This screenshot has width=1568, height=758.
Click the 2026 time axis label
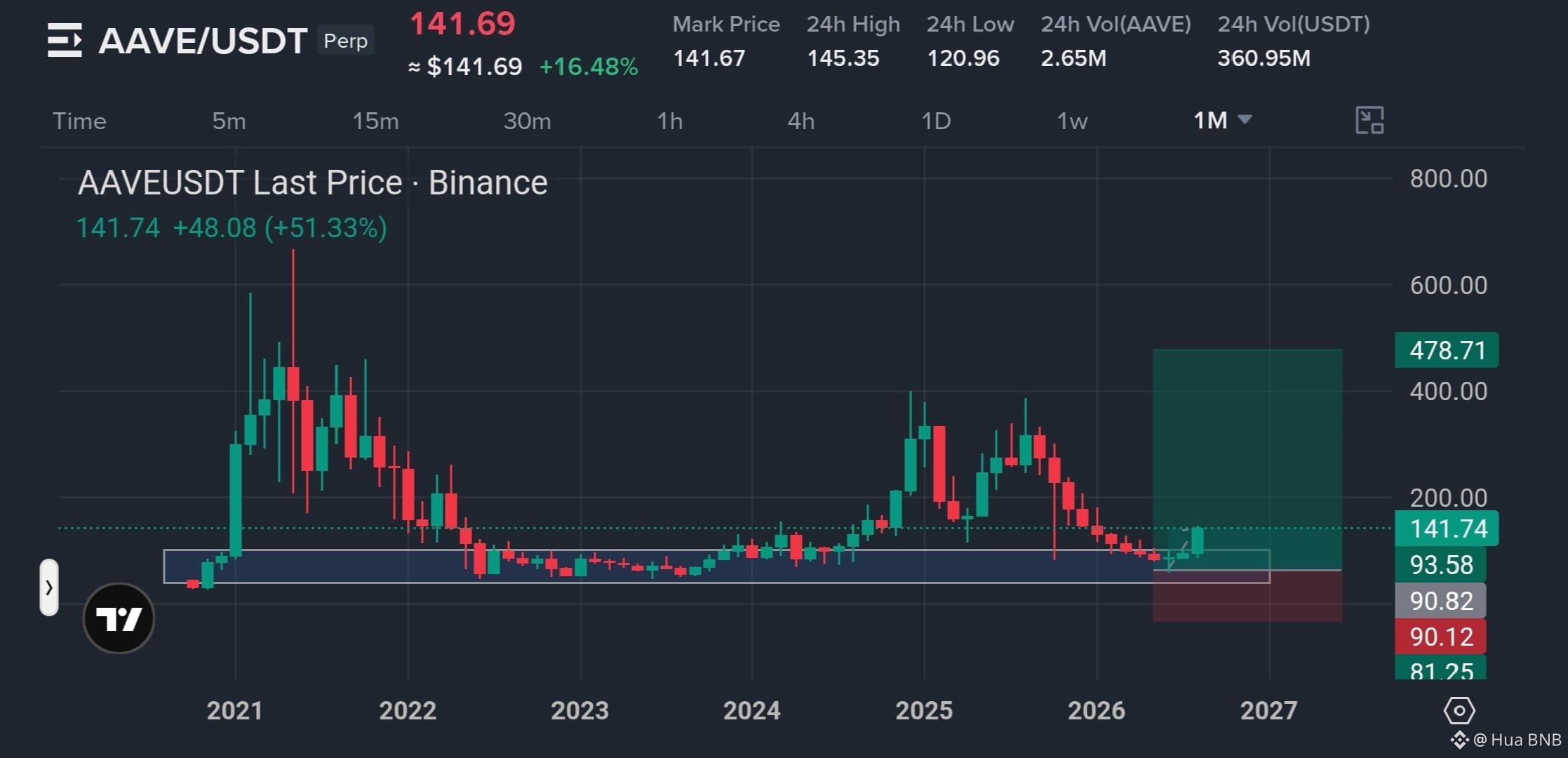click(x=1096, y=711)
